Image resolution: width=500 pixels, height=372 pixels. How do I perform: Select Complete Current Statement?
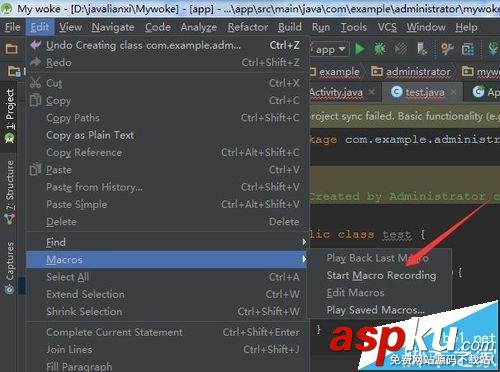(166, 332)
